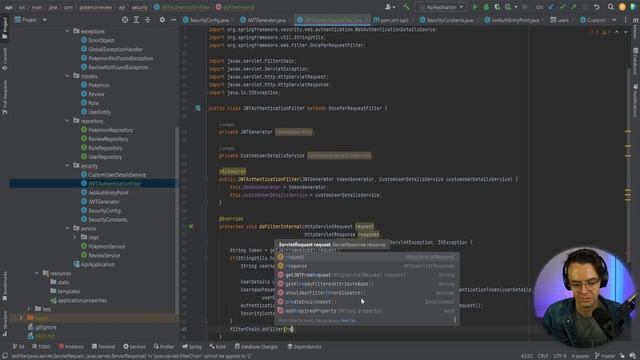Image resolution: width=640 pixels, height=360 pixels.
Task: Select response completion suggestion
Action: (x=366, y=266)
